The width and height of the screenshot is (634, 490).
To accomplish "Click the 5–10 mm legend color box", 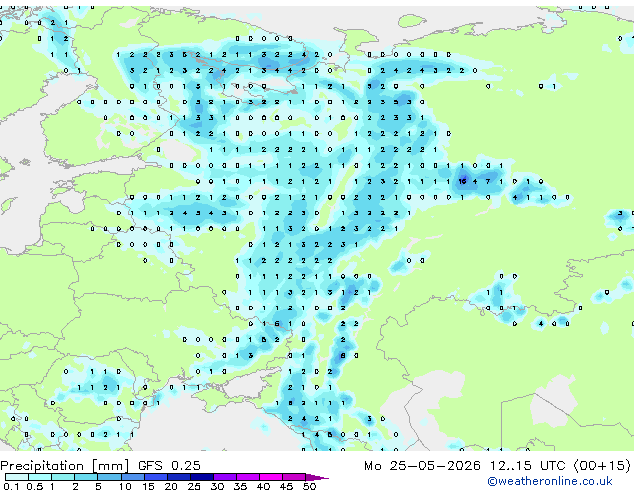I will pyautogui.click(x=109, y=477).
